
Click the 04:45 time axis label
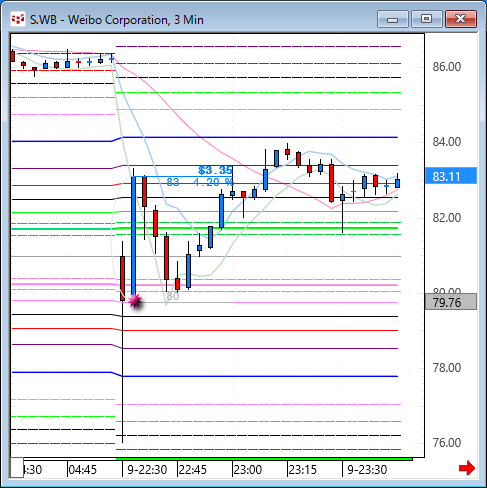pyautogui.click(x=82, y=470)
